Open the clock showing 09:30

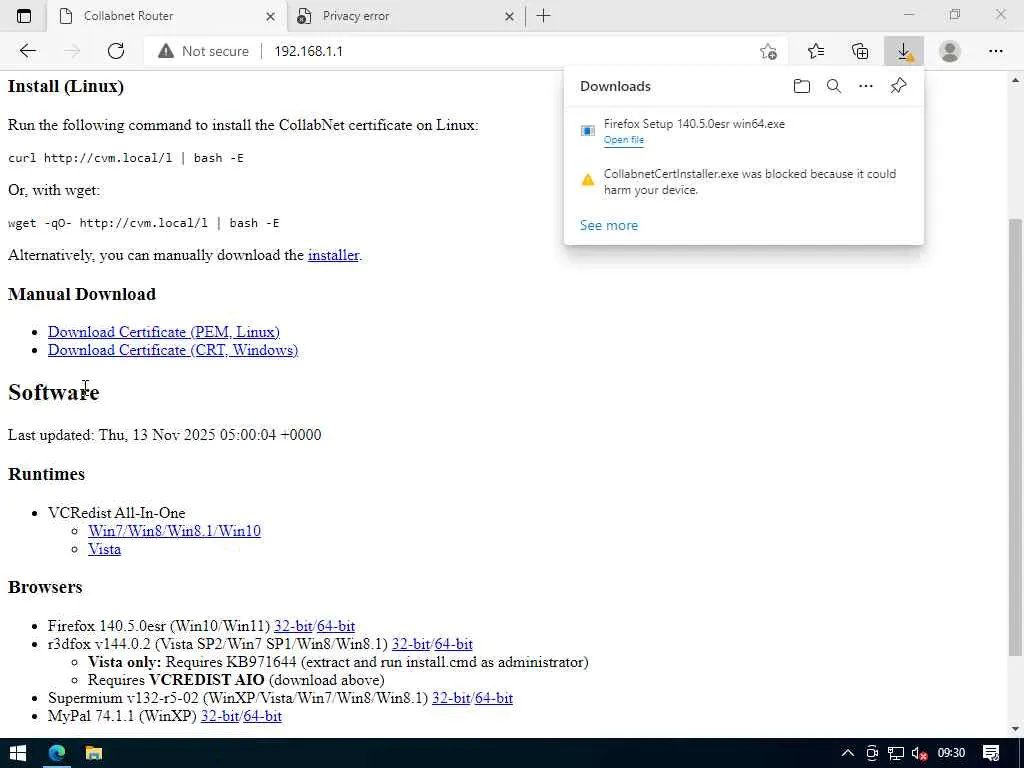[951, 753]
